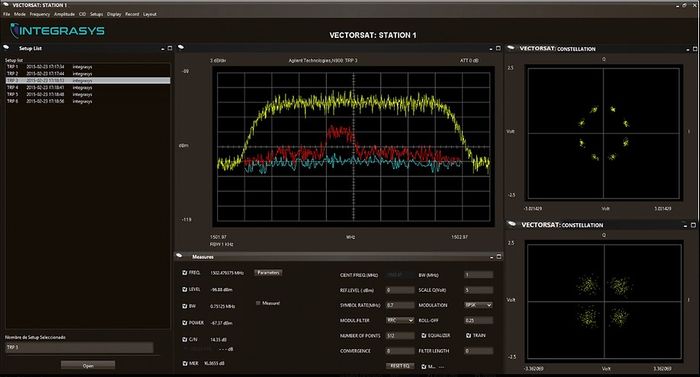Viewport: 700px width, 377px height.
Task: Click the selected setup name field
Action: [x=79, y=348]
